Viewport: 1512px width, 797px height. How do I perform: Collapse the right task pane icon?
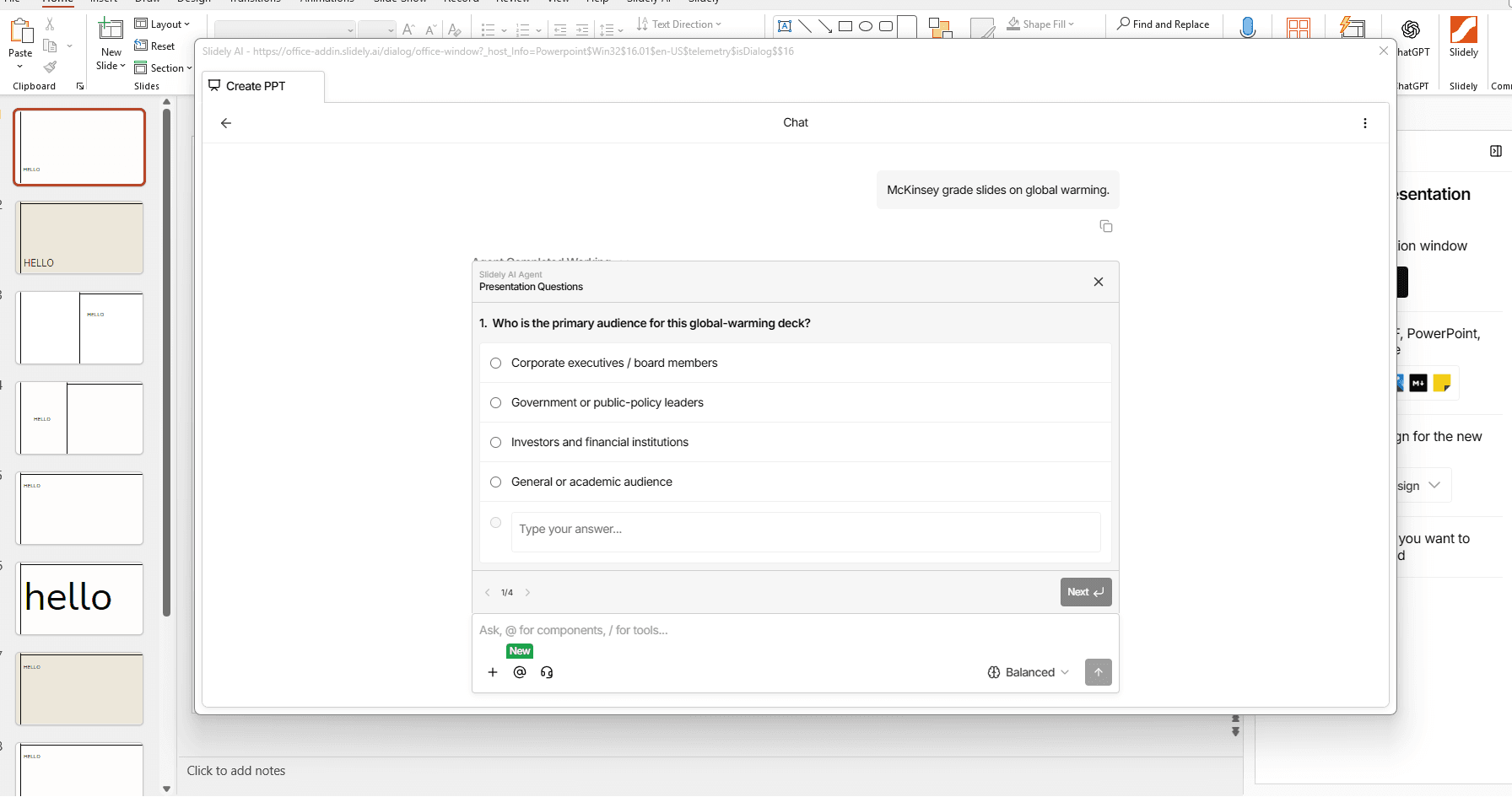[x=1496, y=151]
